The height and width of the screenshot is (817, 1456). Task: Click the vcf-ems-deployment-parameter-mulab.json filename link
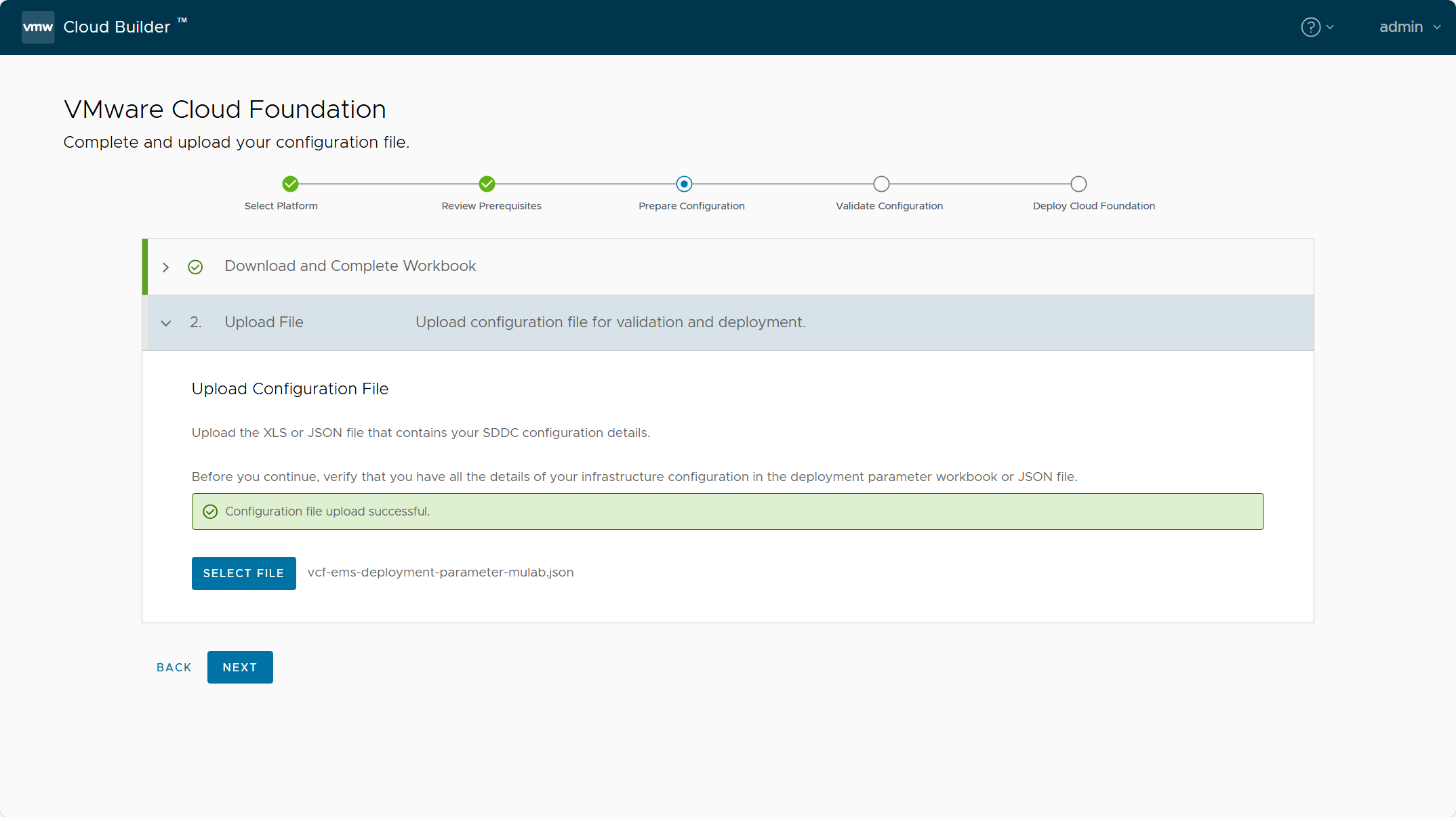point(440,572)
